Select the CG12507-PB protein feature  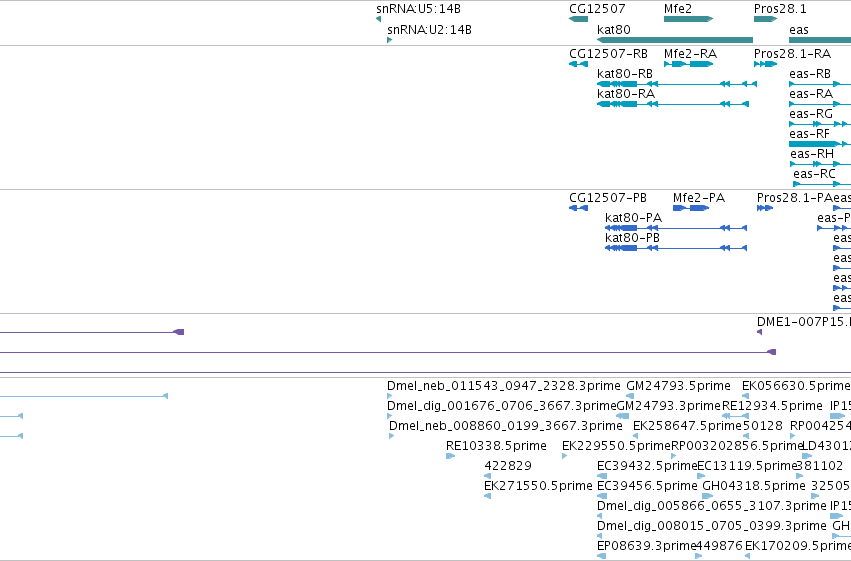click(578, 208)
